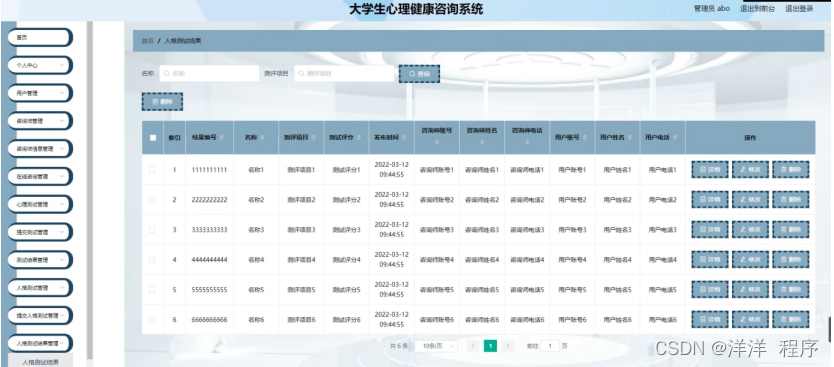Image resolution: width=834 pixels, height=367 pixels.
Task: Open 详情 for row 名称4
Action: click(710, 260)
